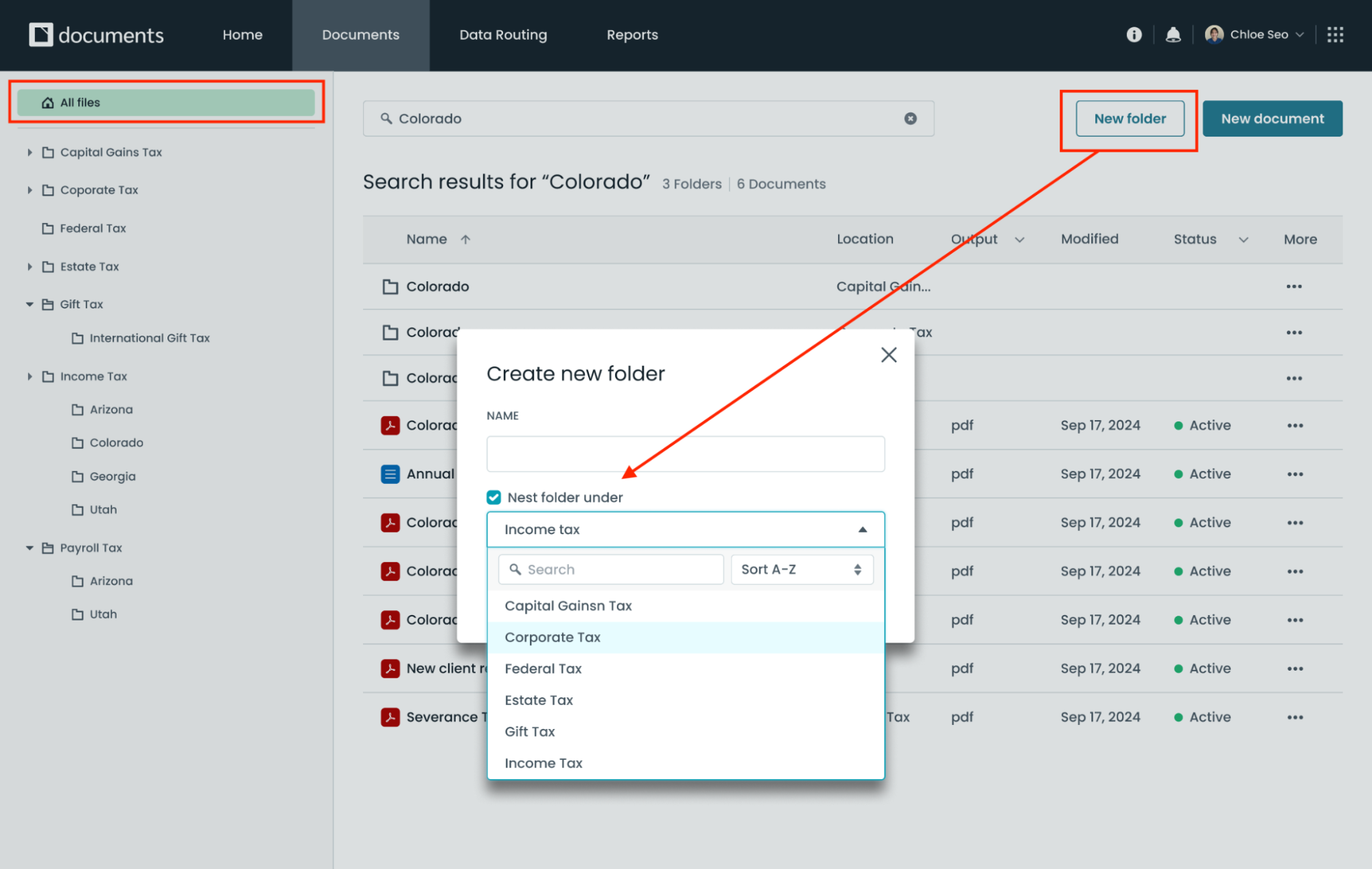The width and height of the screenshot is (1372, 869).
Task: Click the Annual document blue file icon
Action: click(x=391, y=474)
